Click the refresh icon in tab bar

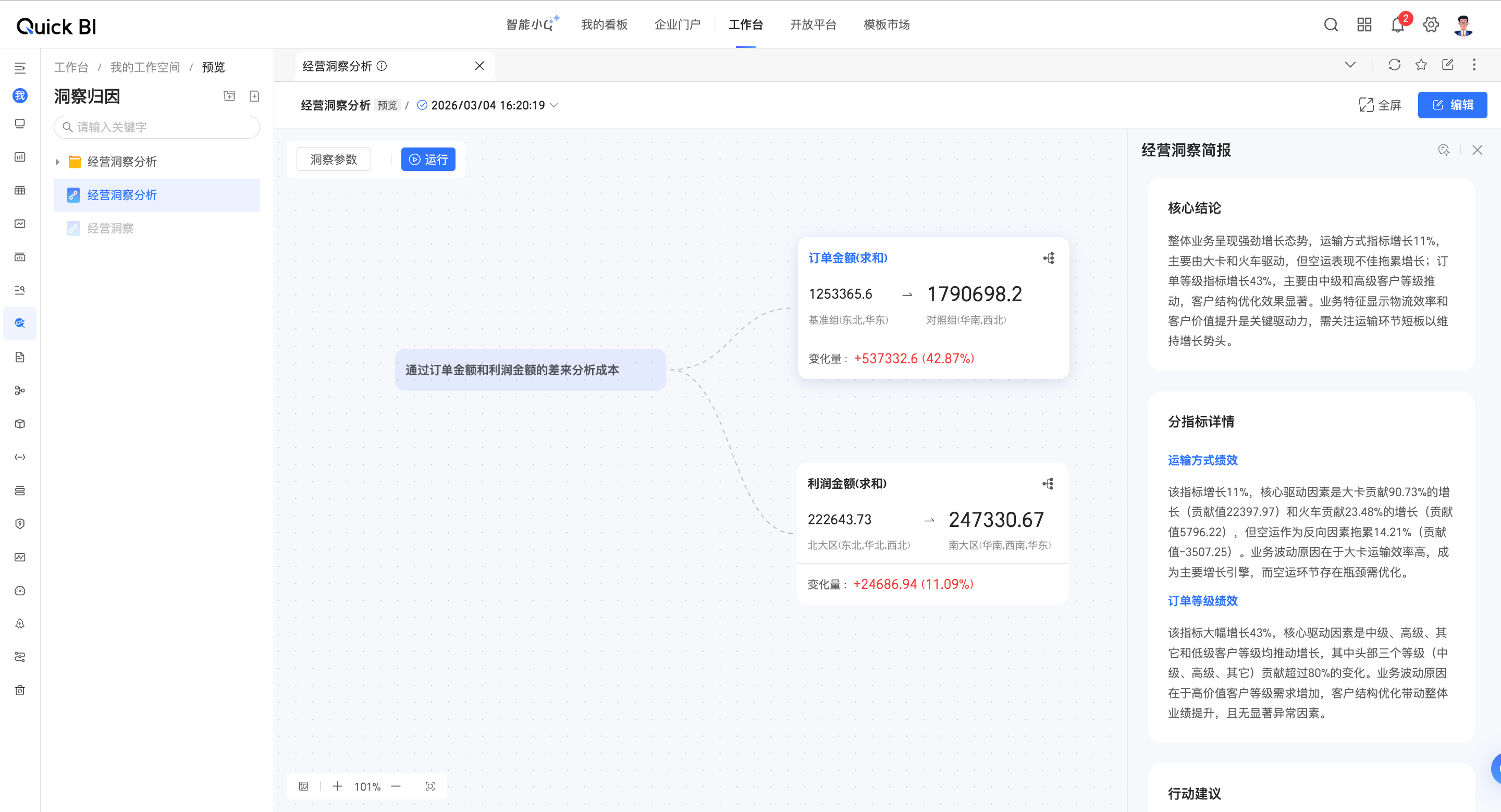point(1394,65)
